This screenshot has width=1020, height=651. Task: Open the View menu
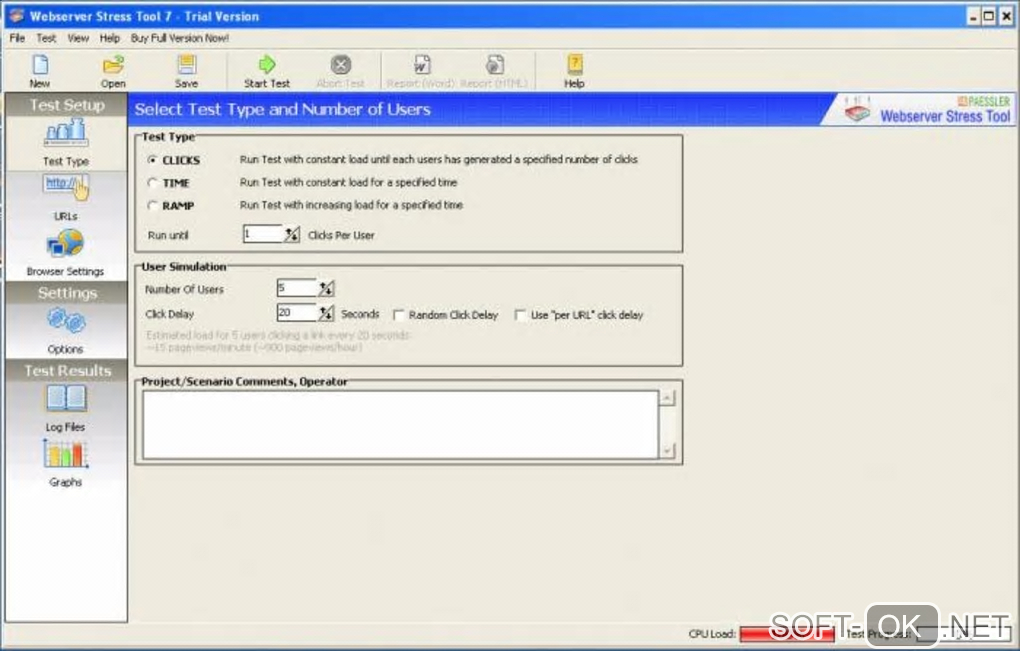tap(78, 38)
